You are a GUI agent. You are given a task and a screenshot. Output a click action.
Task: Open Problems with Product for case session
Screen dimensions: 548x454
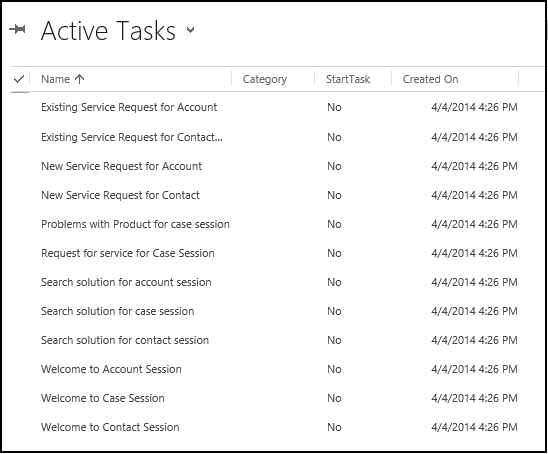(135, 224)
